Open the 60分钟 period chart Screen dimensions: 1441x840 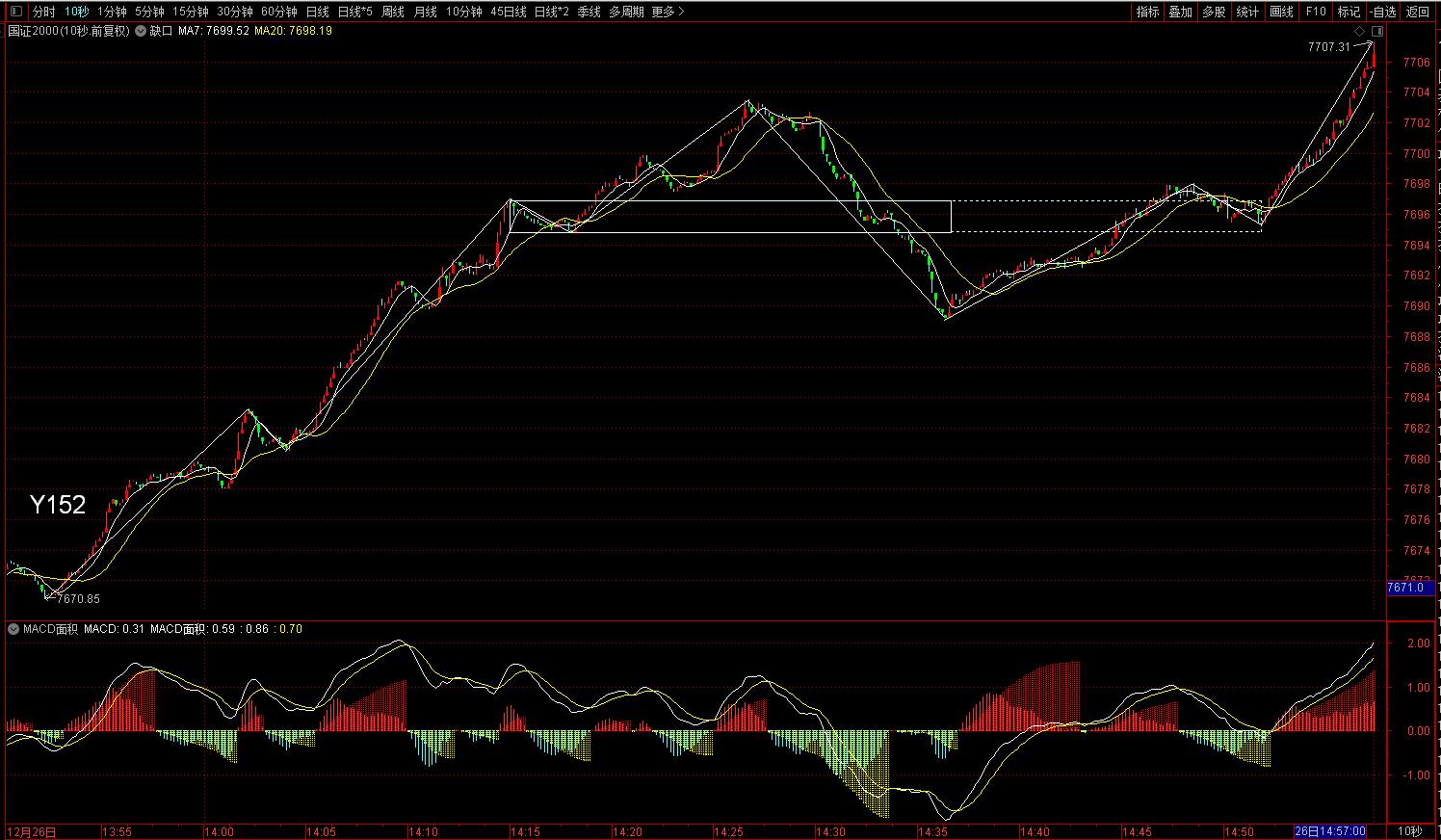click(279, 12)
